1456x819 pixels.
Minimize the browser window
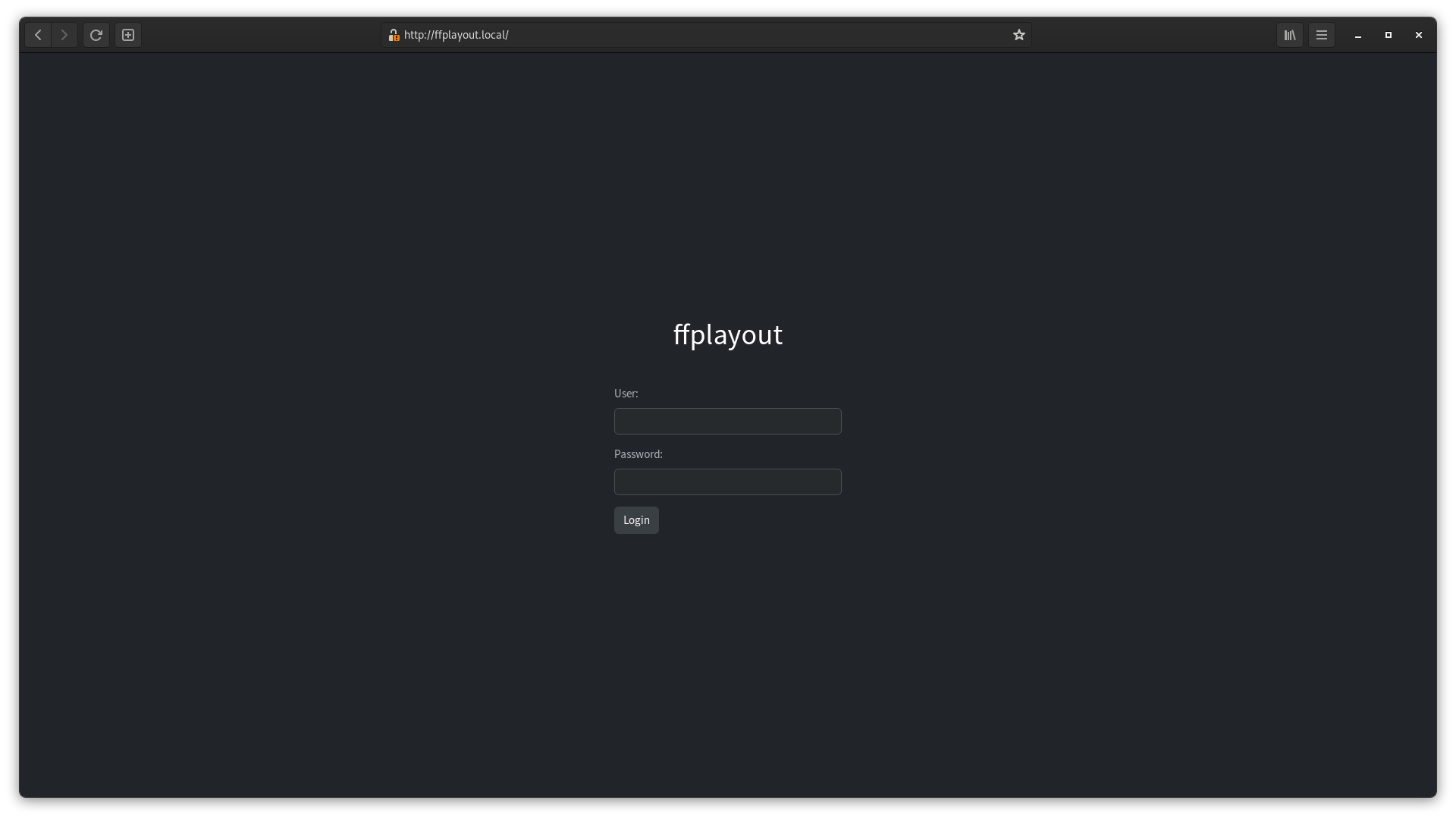click(1358, 35)
